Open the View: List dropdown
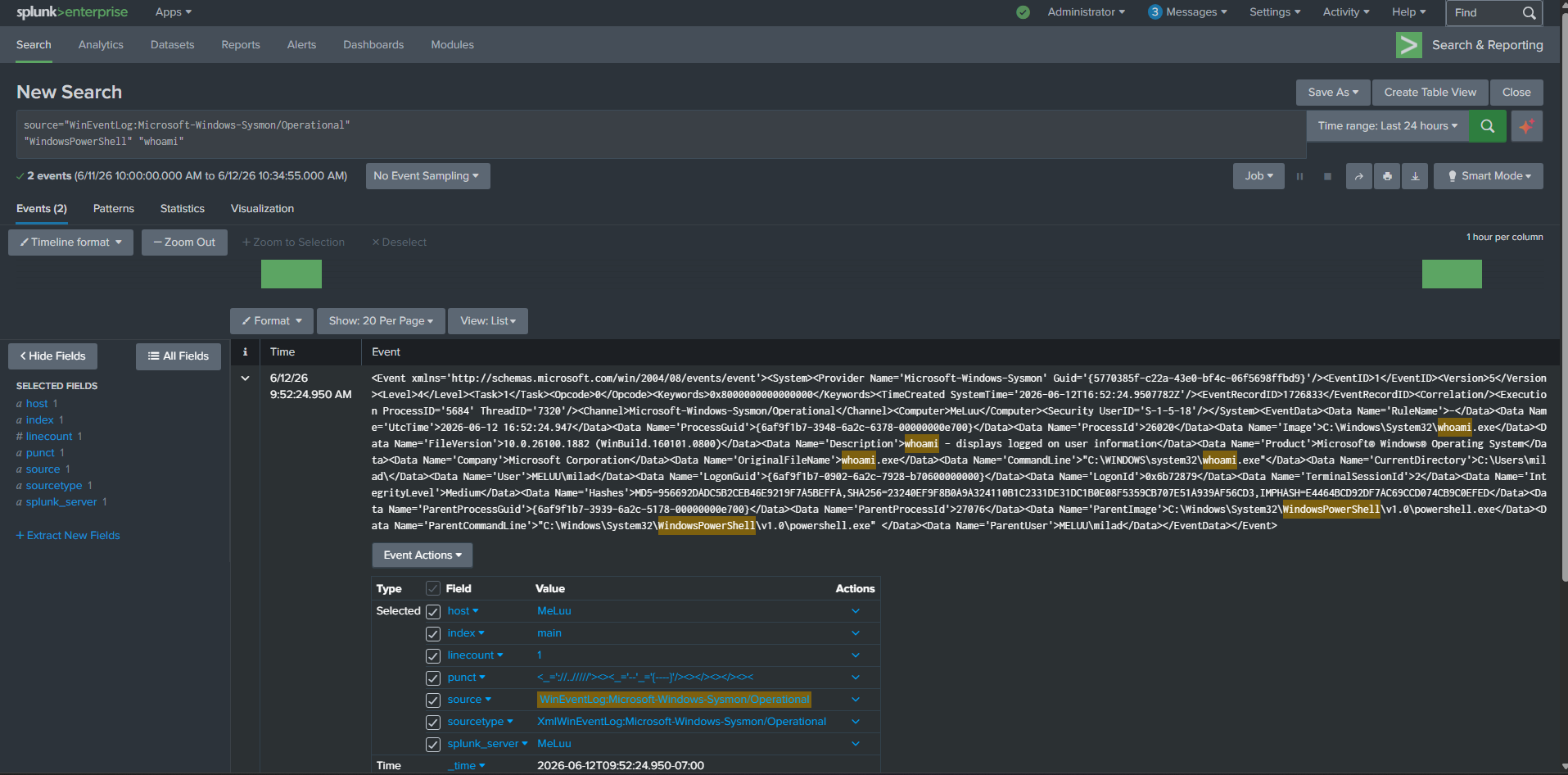 [x=488, y=321]
